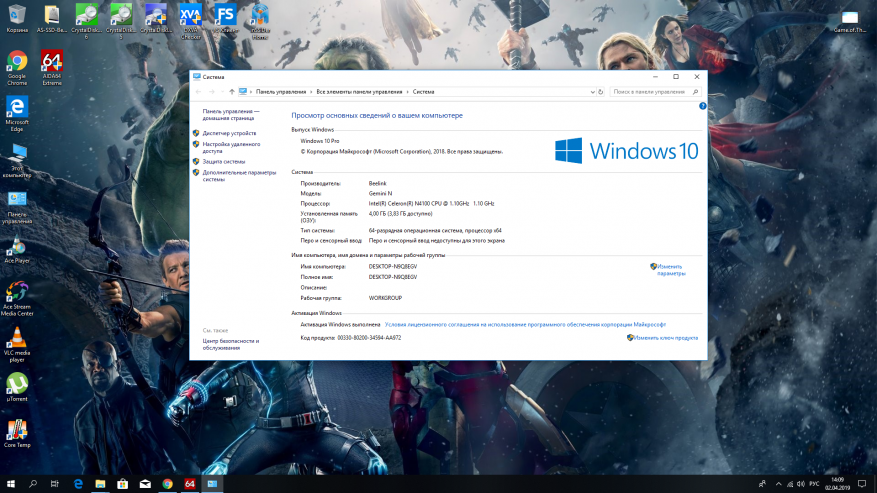Click the Windows Start button
Screen dimensions: 877x493
tap(10, 484)
